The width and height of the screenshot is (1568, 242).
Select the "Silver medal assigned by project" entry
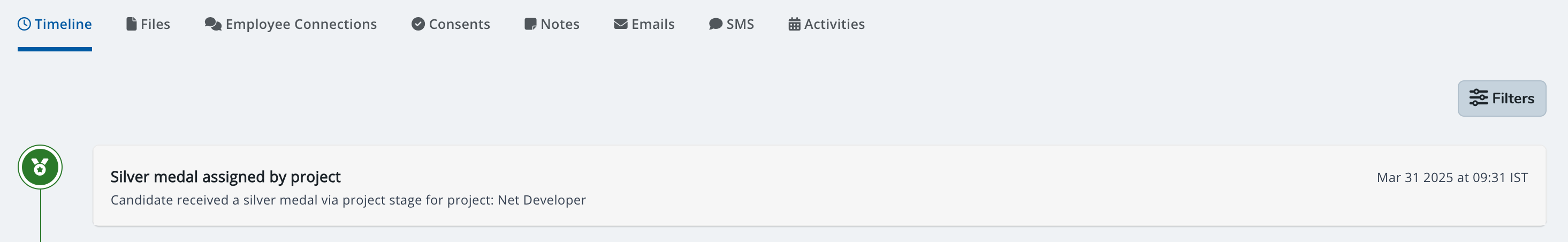pos(225,177)
